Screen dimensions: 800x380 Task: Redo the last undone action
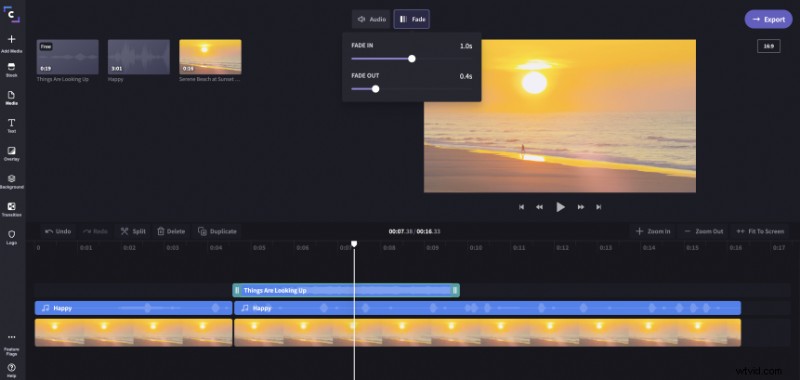(95, 231)
